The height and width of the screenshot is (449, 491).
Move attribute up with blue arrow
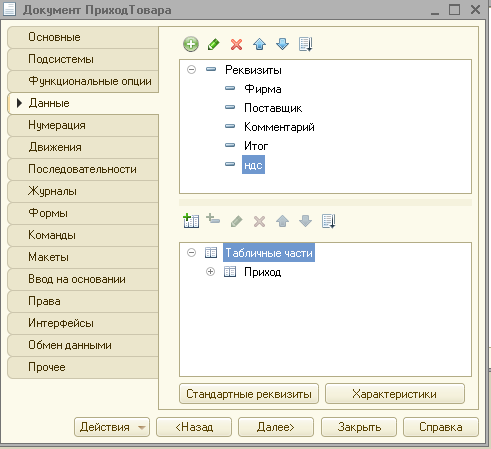coord(259,44)
